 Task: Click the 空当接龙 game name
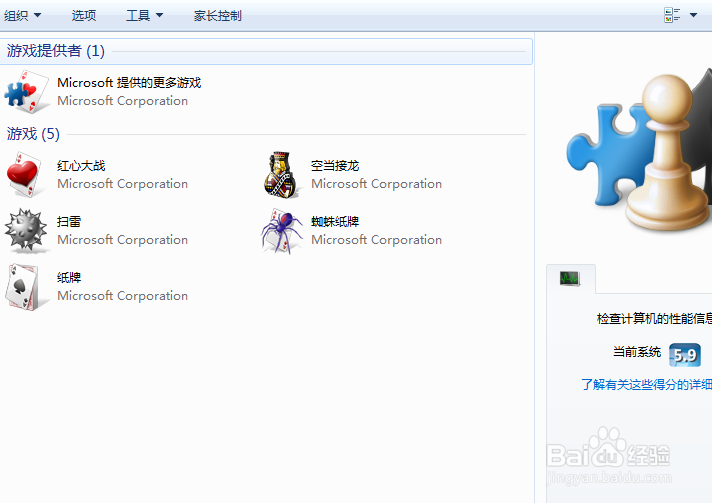click(335, 166)
